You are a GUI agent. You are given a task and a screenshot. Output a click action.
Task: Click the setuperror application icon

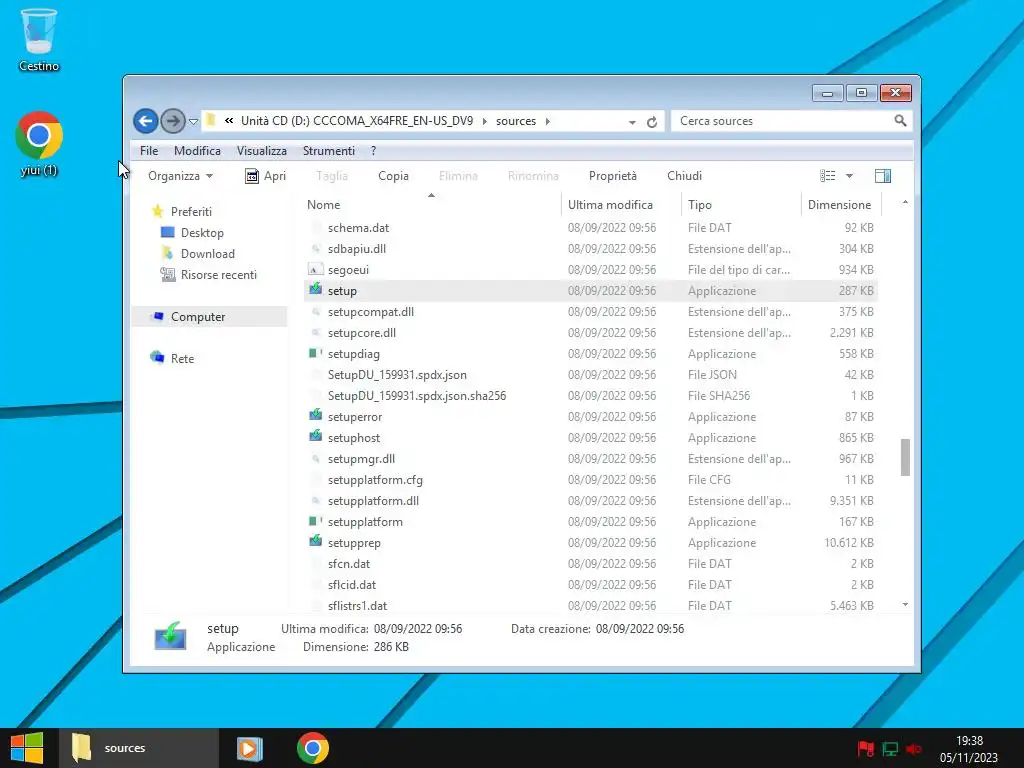[315, 415]
